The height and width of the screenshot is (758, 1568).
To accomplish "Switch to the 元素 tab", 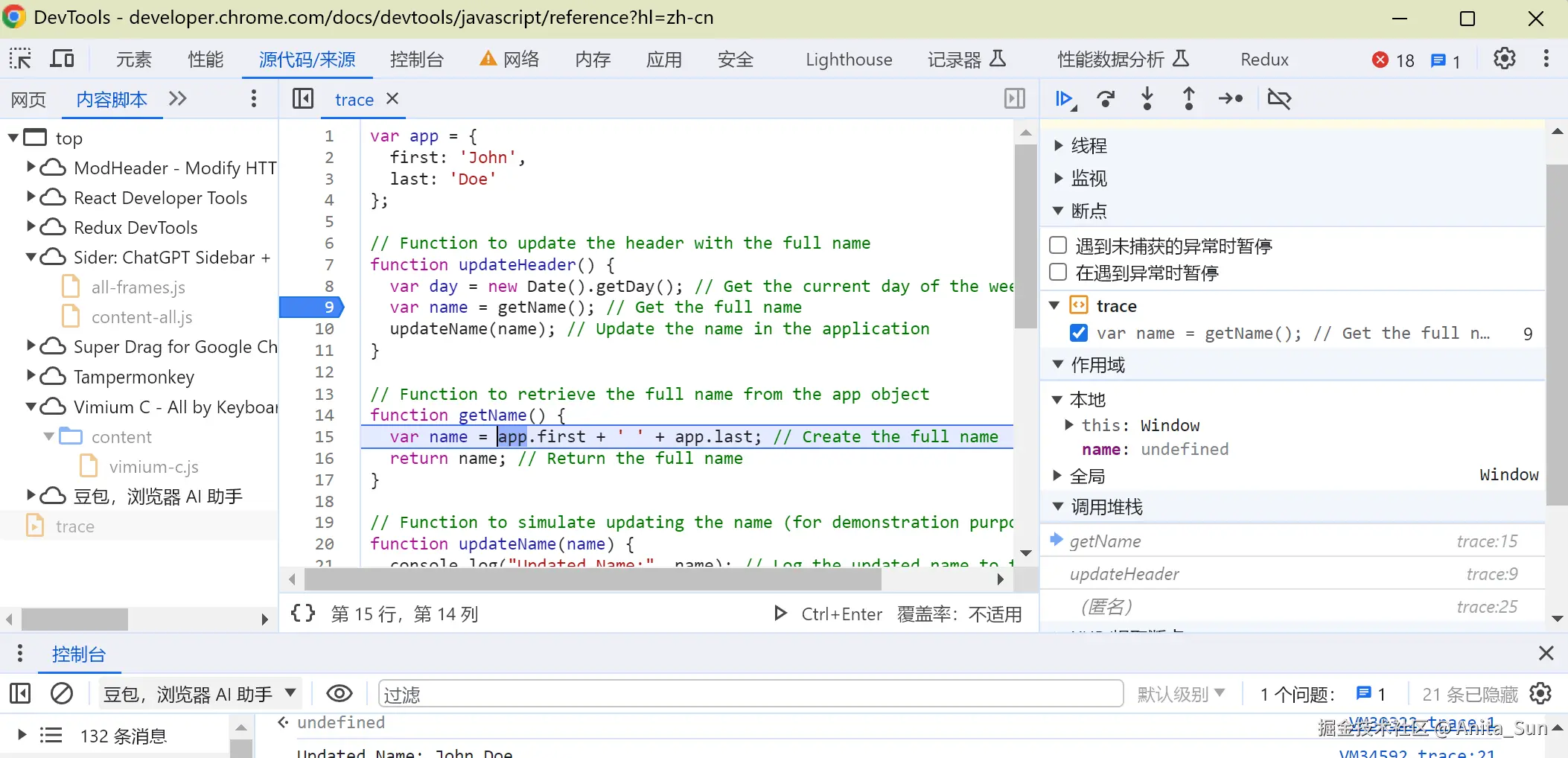I will tap(134, 60).
